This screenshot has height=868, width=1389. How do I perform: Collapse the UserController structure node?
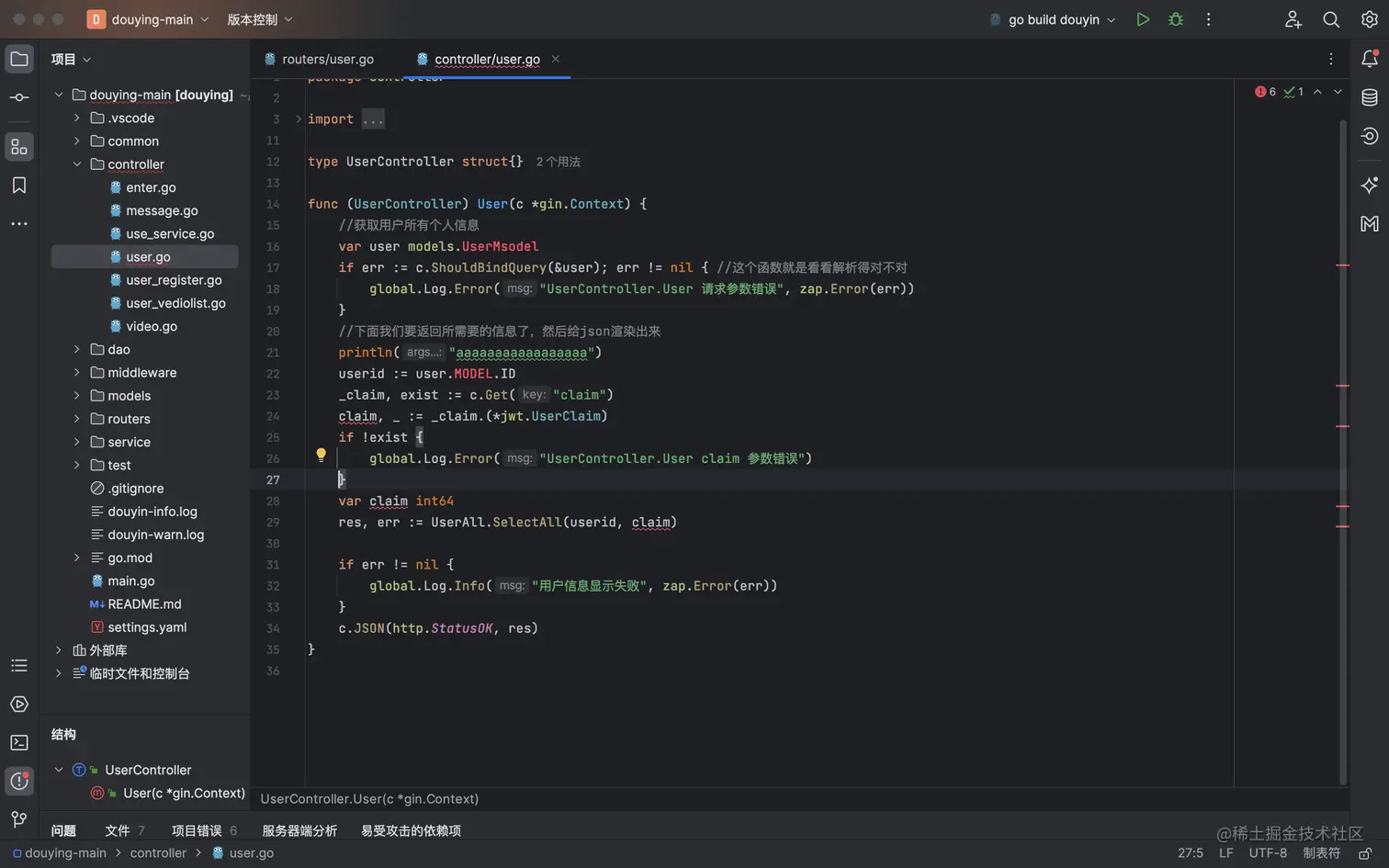[x=59, y=770]
